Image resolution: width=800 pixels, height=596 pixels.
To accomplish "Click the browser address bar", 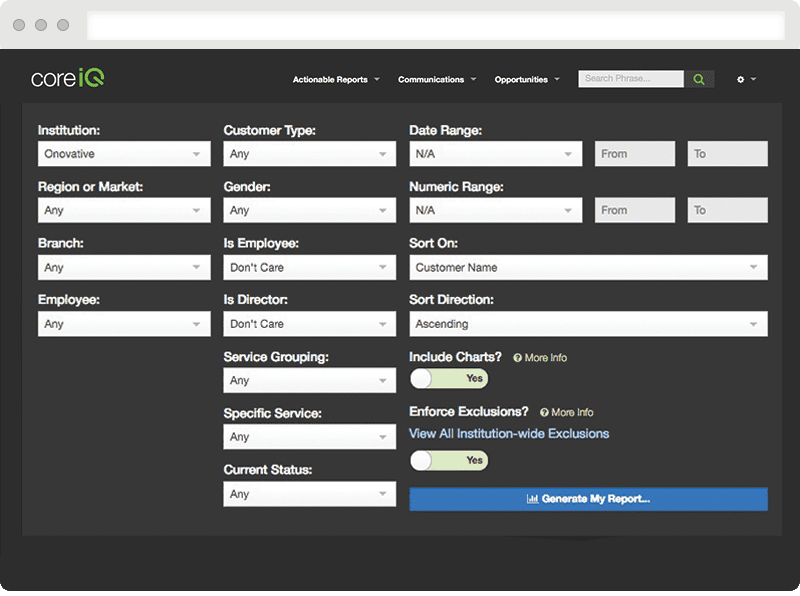I will 436,25.
